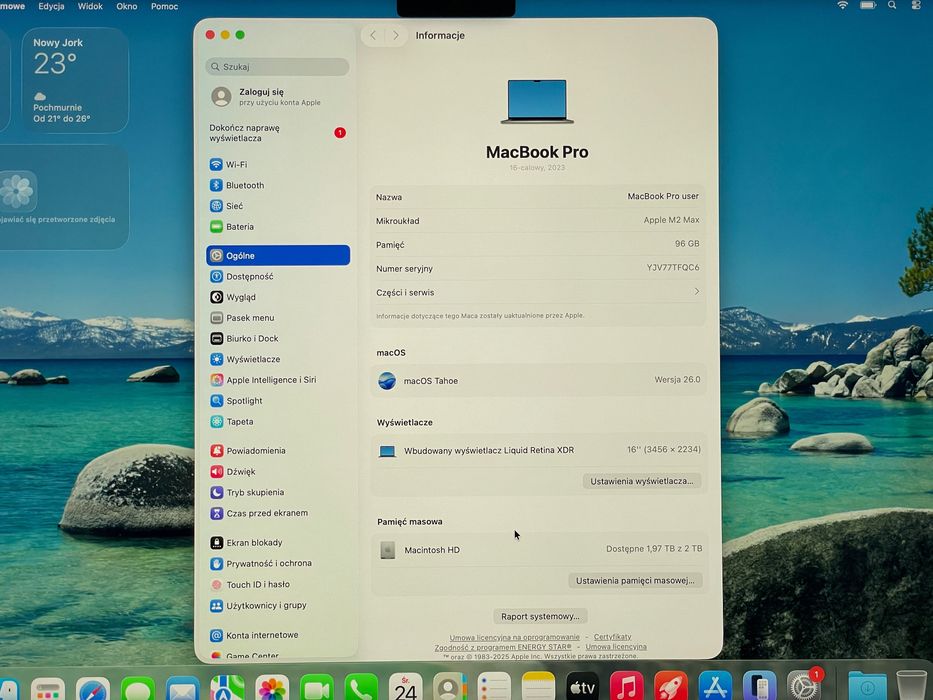This screenshot has height=700, width=933.
Task: Open Photos from the Dock
Action: (272, 688)
